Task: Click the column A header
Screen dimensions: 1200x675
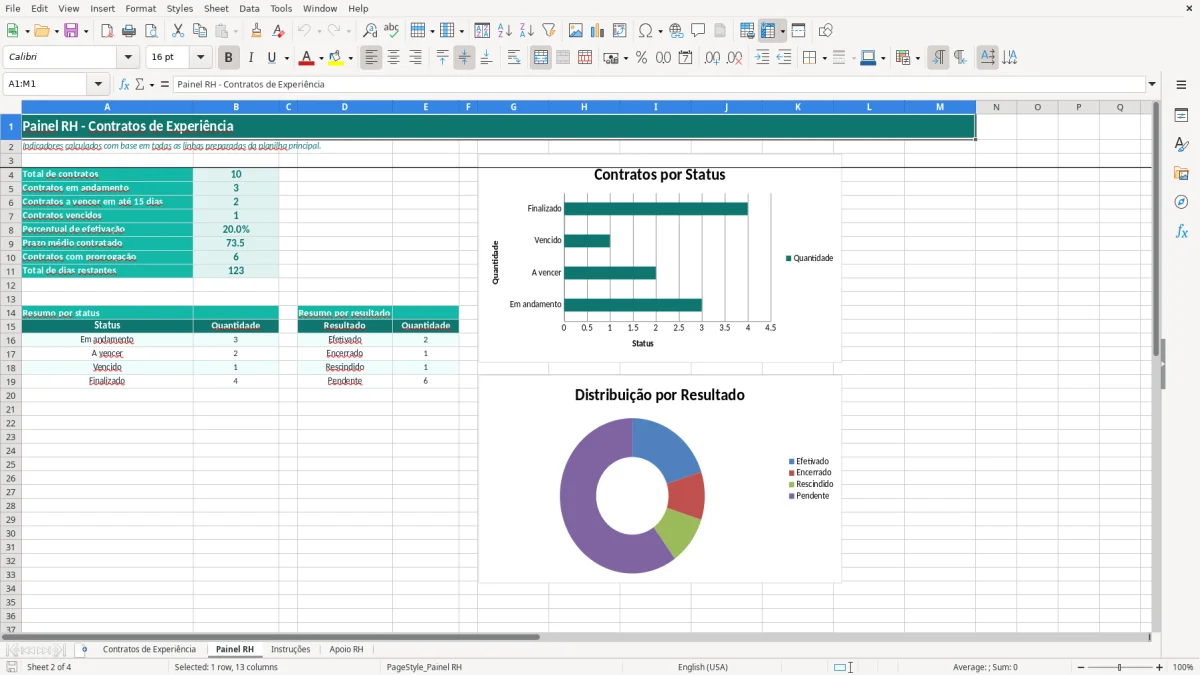Action: (107, 107)
